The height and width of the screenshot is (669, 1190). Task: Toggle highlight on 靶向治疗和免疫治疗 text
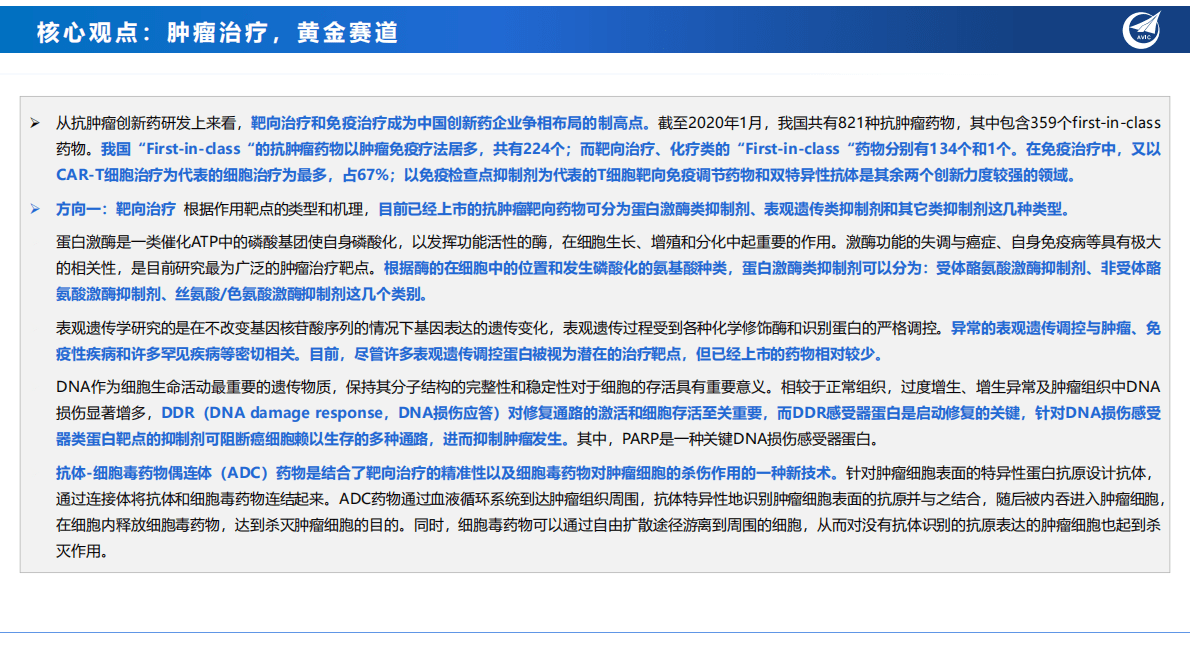click(x=310, y=125)
